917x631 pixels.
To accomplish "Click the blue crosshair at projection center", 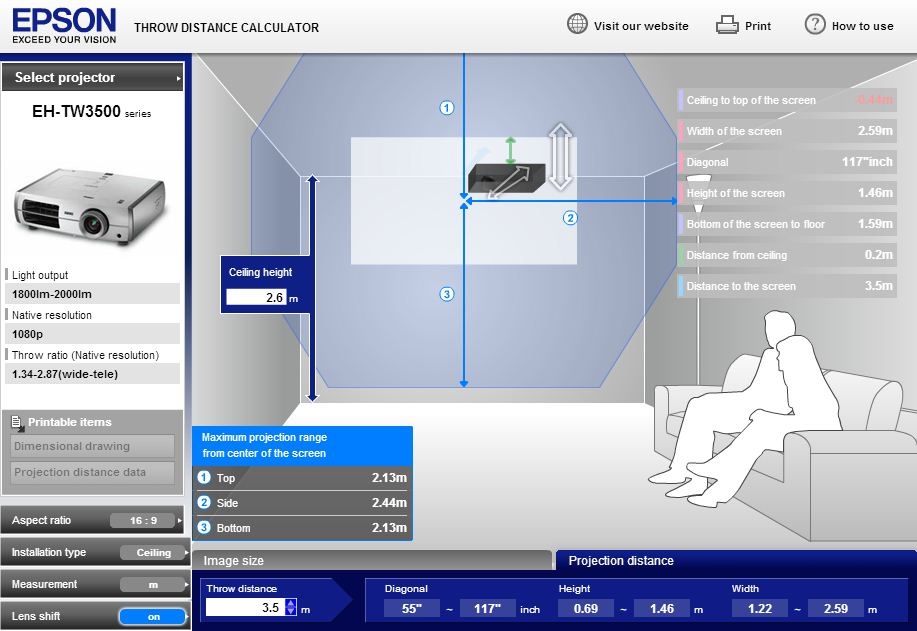I will 465,201.
